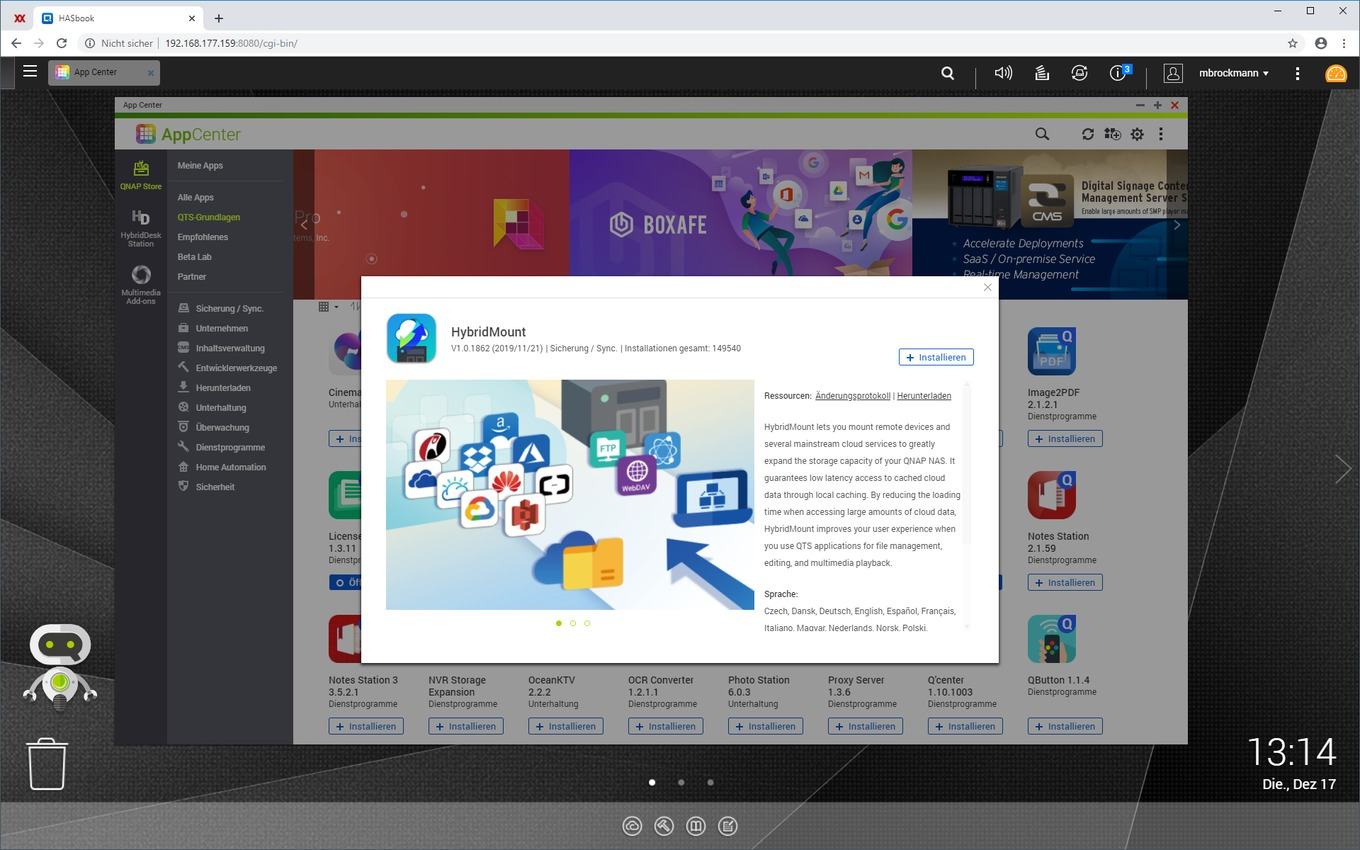Screen dimensions: 1360x850
Task: Select QTS-Grundlagen category
Action: [209, 217]
